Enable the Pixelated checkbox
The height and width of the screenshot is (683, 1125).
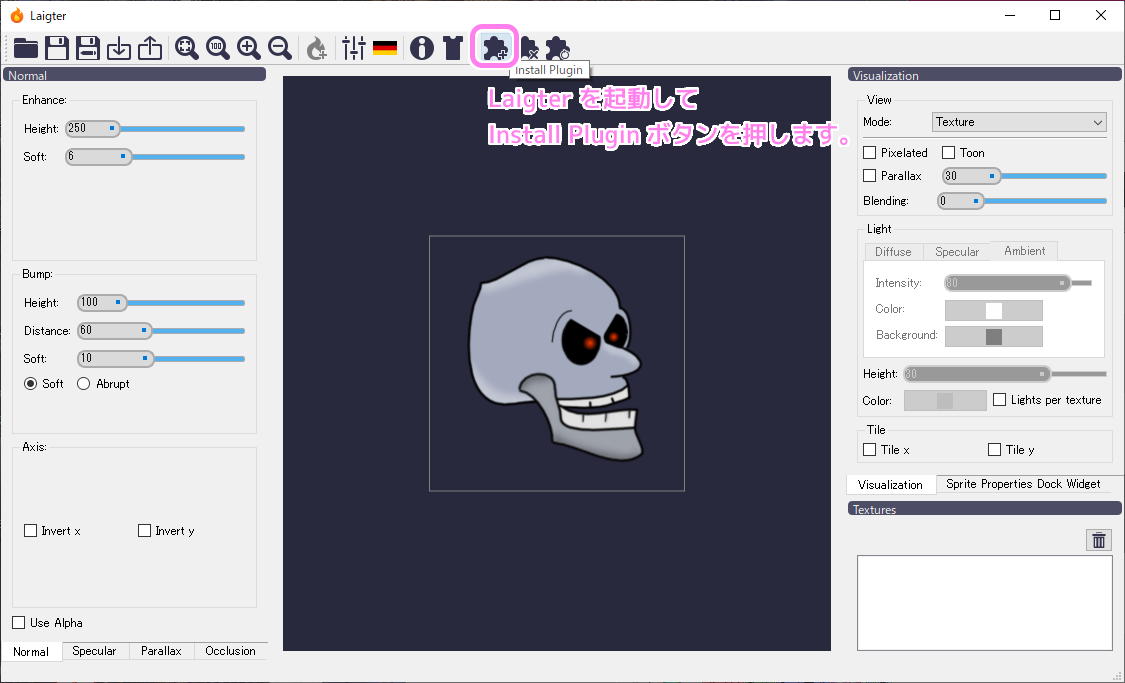868,152
